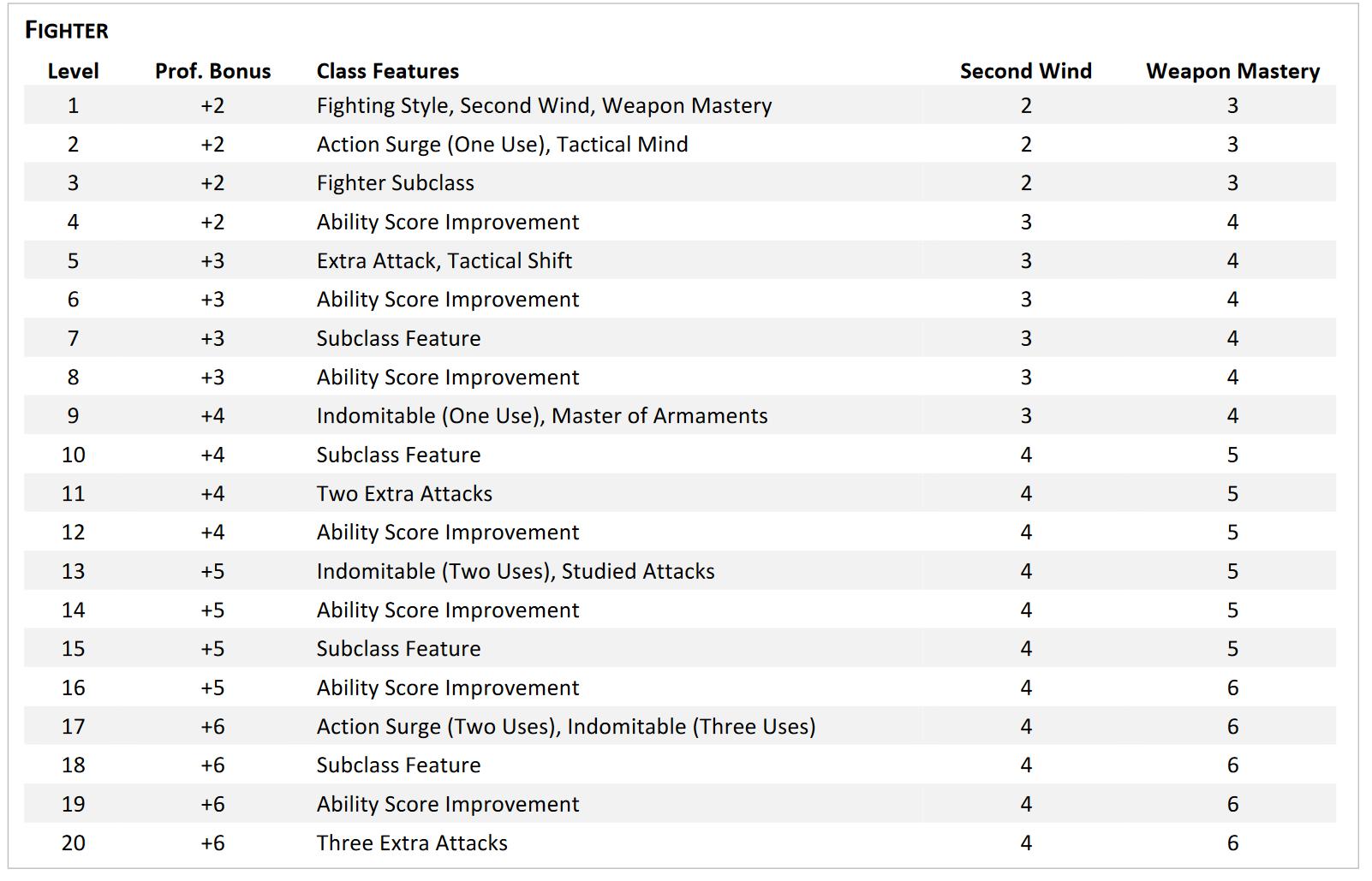Click Indomitable (One Use), Master of Armaments
This screenshot has width=1372, height=881.
pyautogui.click(x=541, y=416)
